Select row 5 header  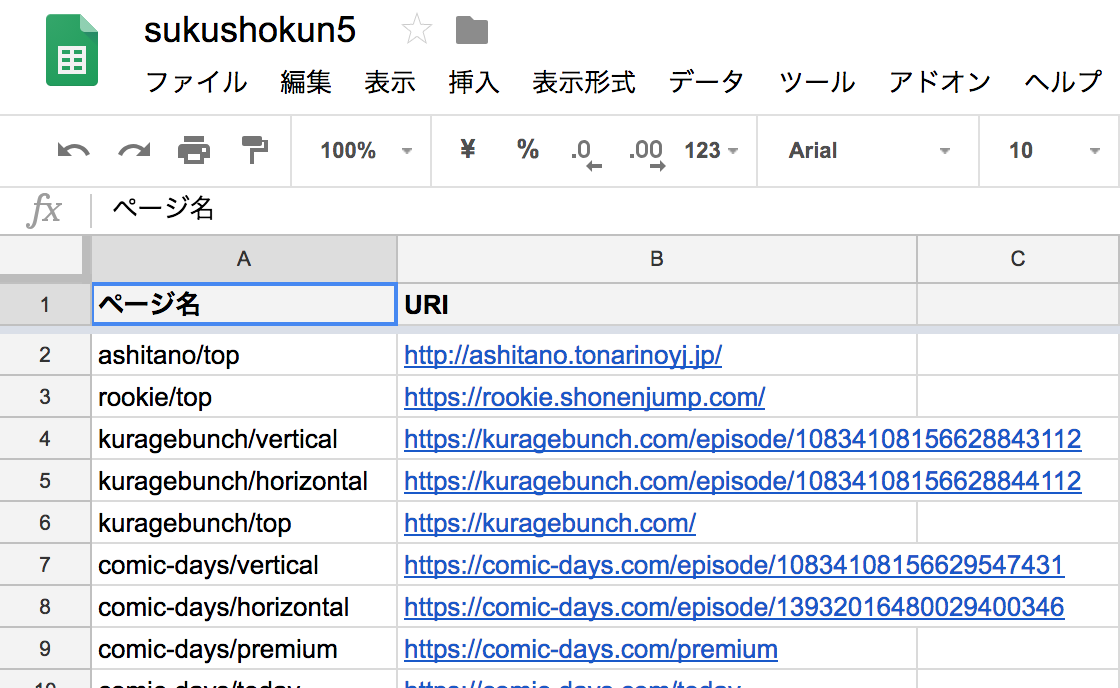[x=45, y=481]
